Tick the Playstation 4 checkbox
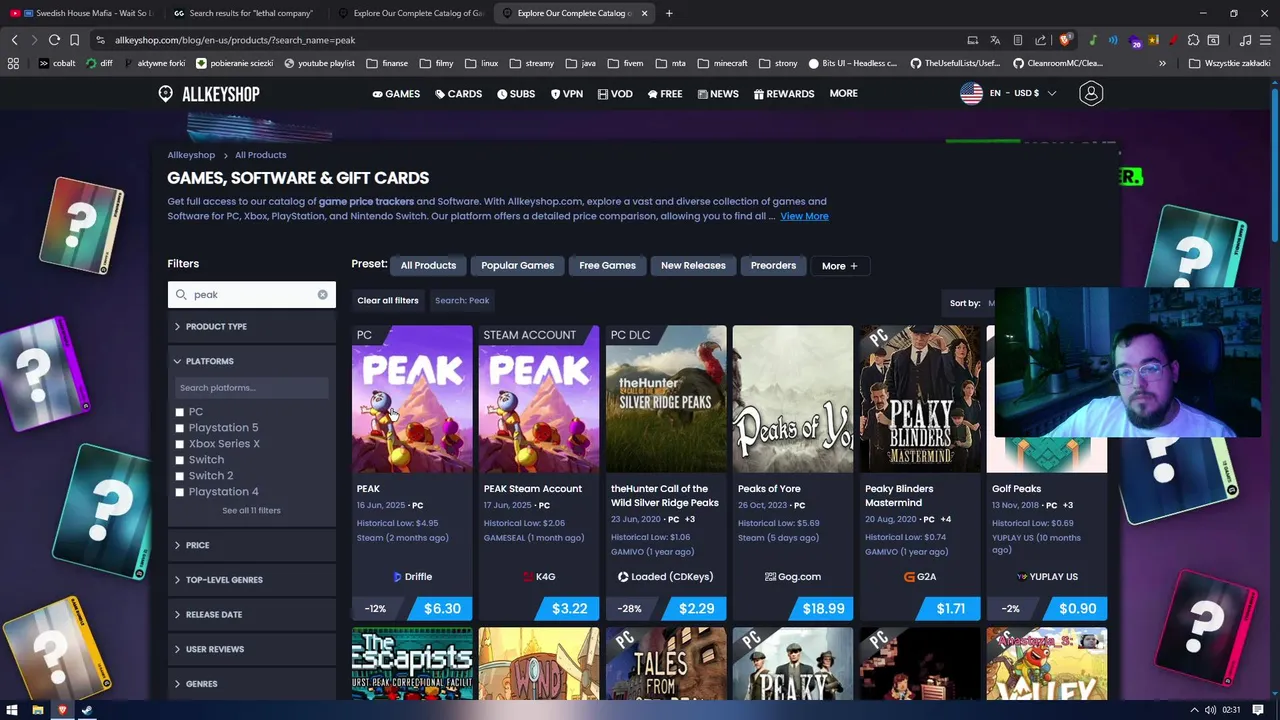The width and height of the screenshot is (1280, 720). coord(180,492)
